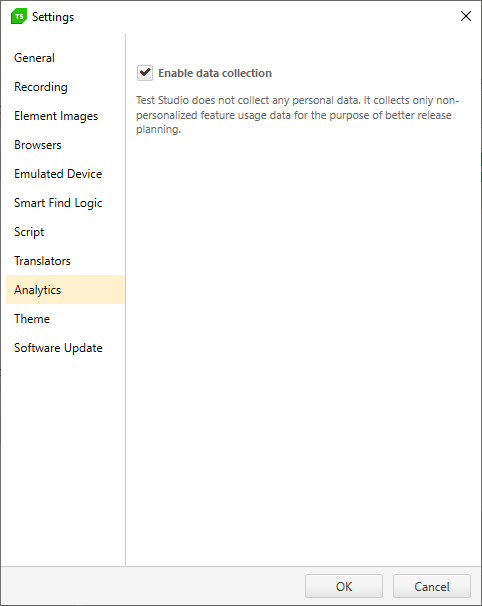Close the Settings dialog with X

[x=465, y=16]
